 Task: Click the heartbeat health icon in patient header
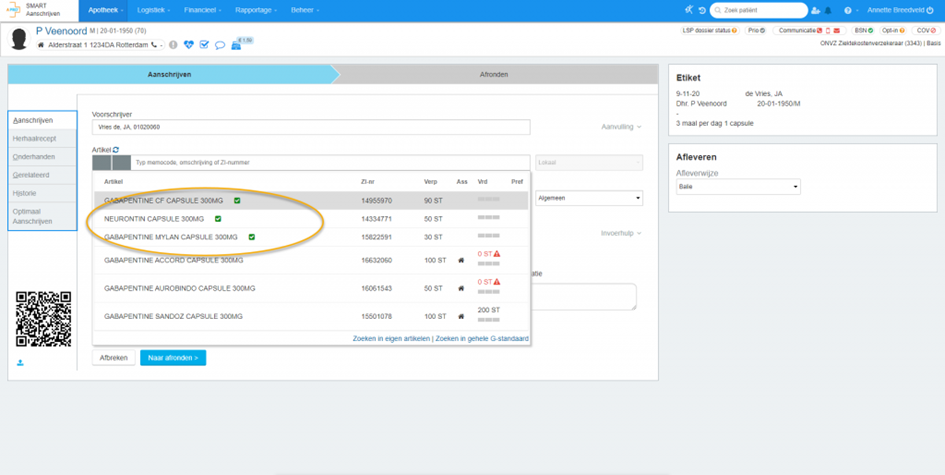click(x=189, y=45)
